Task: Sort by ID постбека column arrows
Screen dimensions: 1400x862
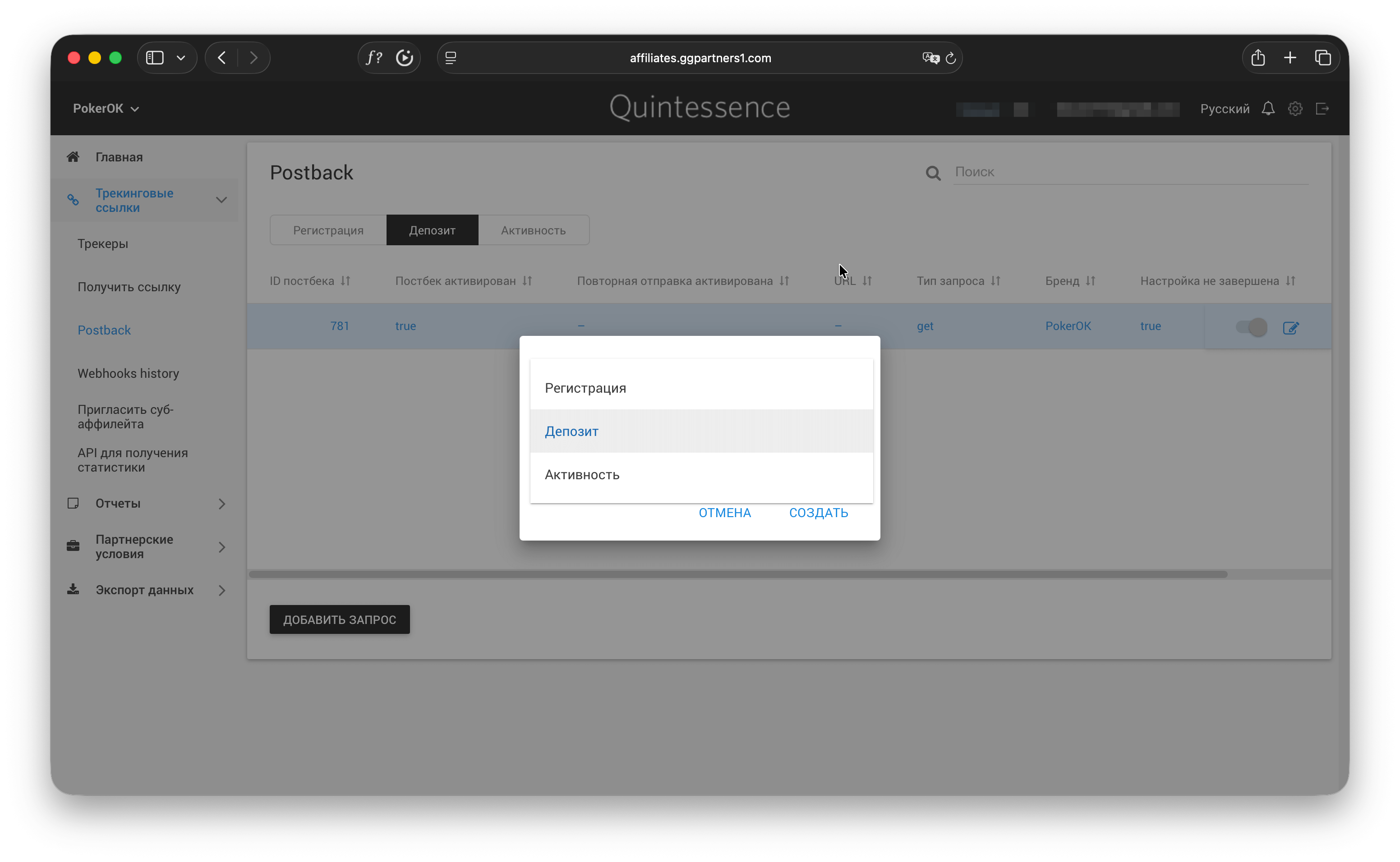Action: tap(345, 281)
